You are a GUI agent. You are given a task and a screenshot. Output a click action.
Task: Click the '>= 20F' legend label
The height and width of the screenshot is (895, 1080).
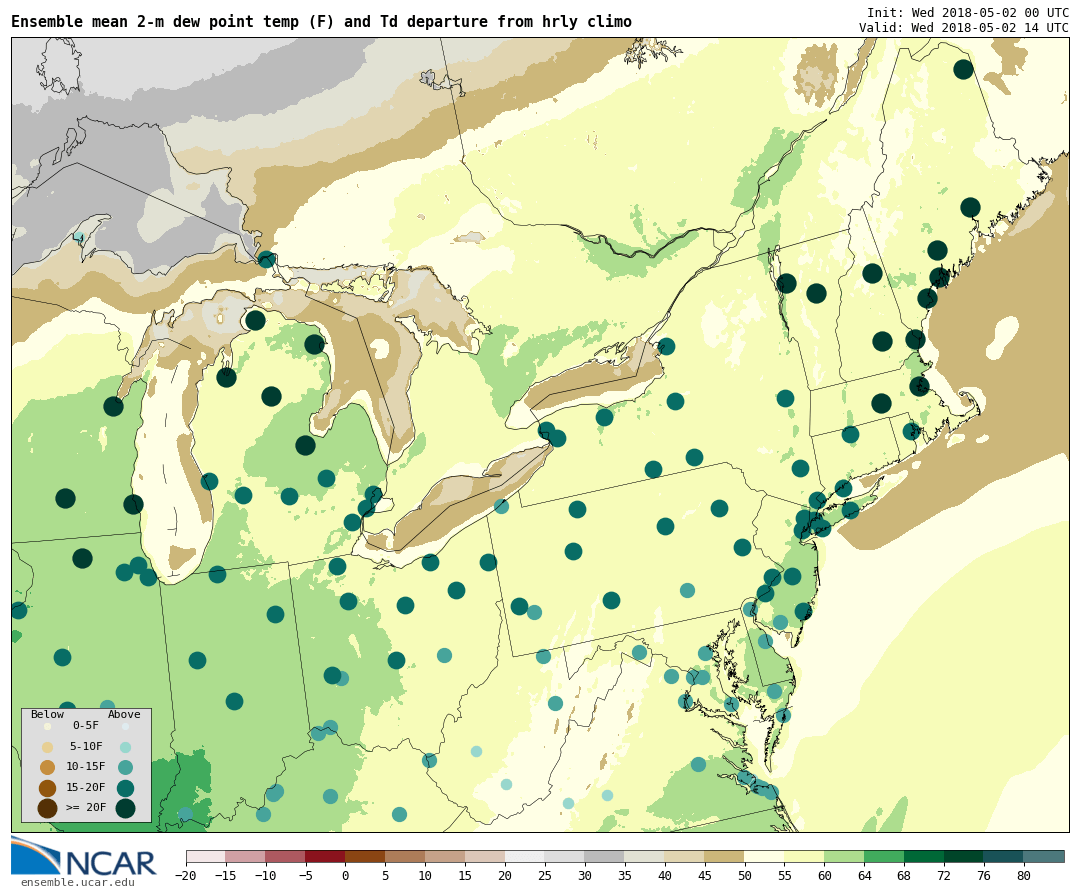tap(85, 807)
